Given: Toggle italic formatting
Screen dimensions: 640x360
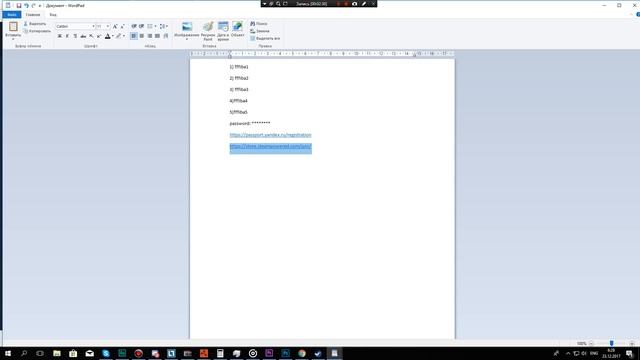Looking at the screenshot, I should (x=67, y=36).
